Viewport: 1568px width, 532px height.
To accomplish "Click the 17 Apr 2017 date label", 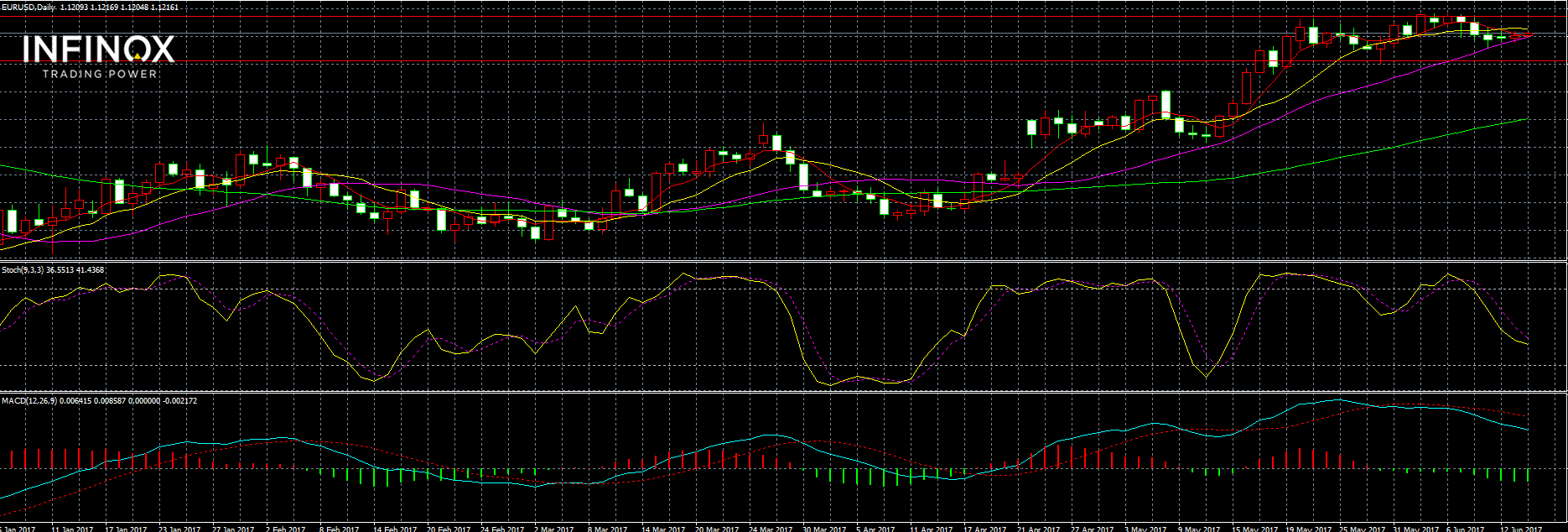I will coord(984,529).
